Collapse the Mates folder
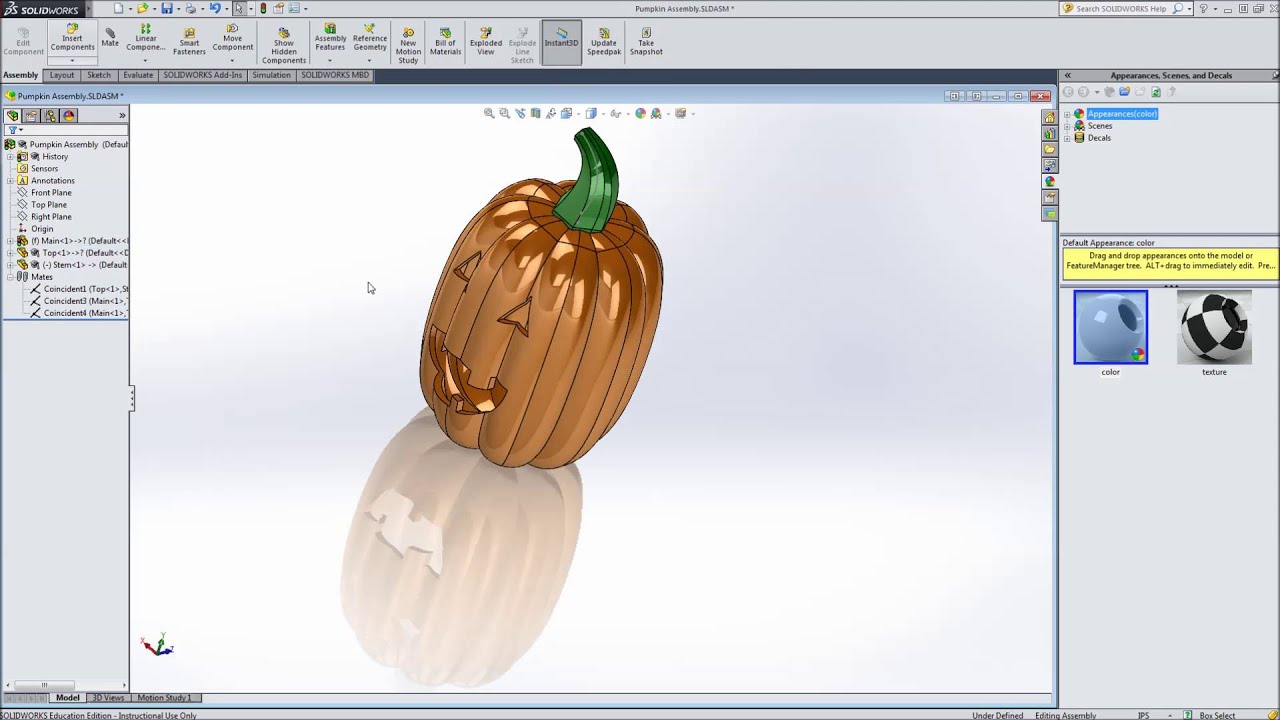This screenshot has width=1280, height=720. 10,277
